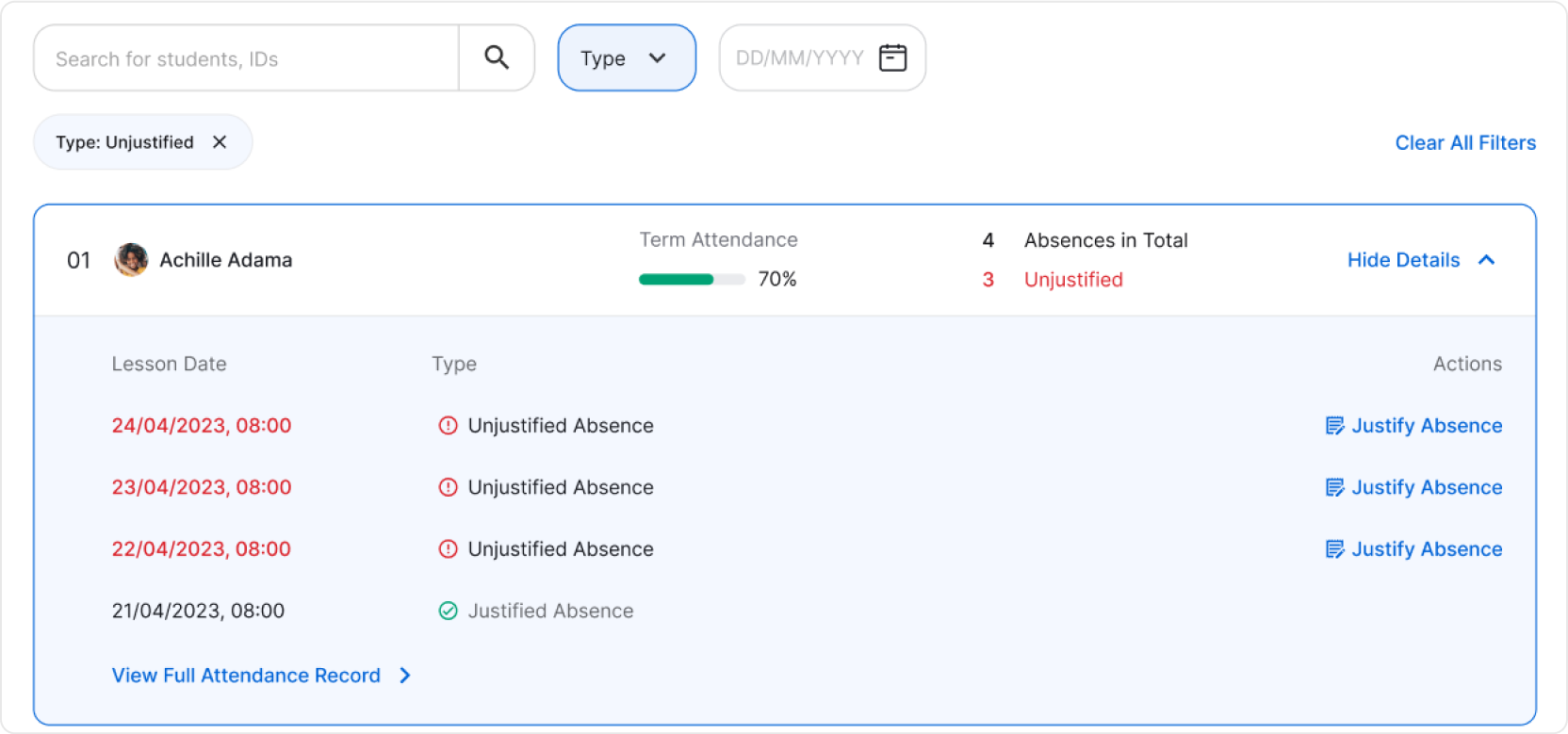1568x734 pixels.
Task: Justify Absence for 23/04/2023 lesson
Action: [x=1426, y=487]
